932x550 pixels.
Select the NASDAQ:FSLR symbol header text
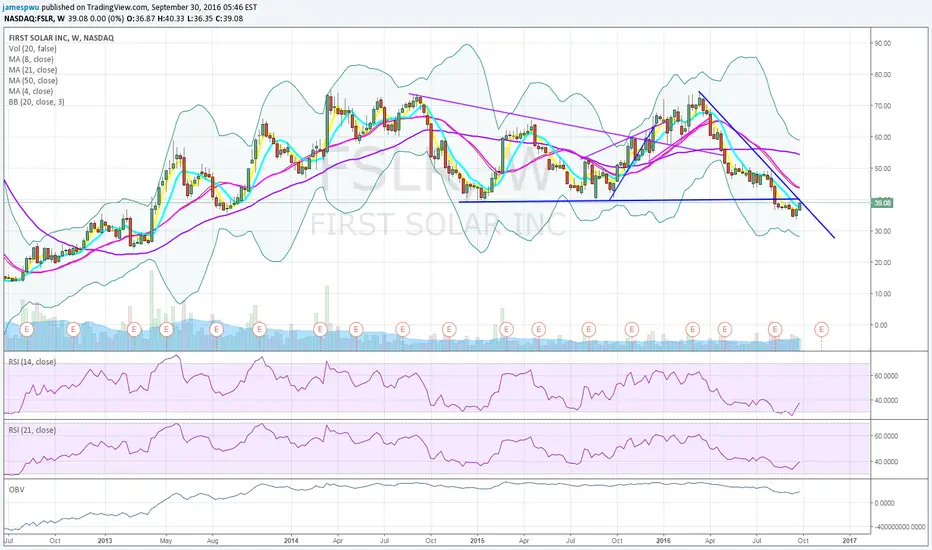(x=29, y=18)
